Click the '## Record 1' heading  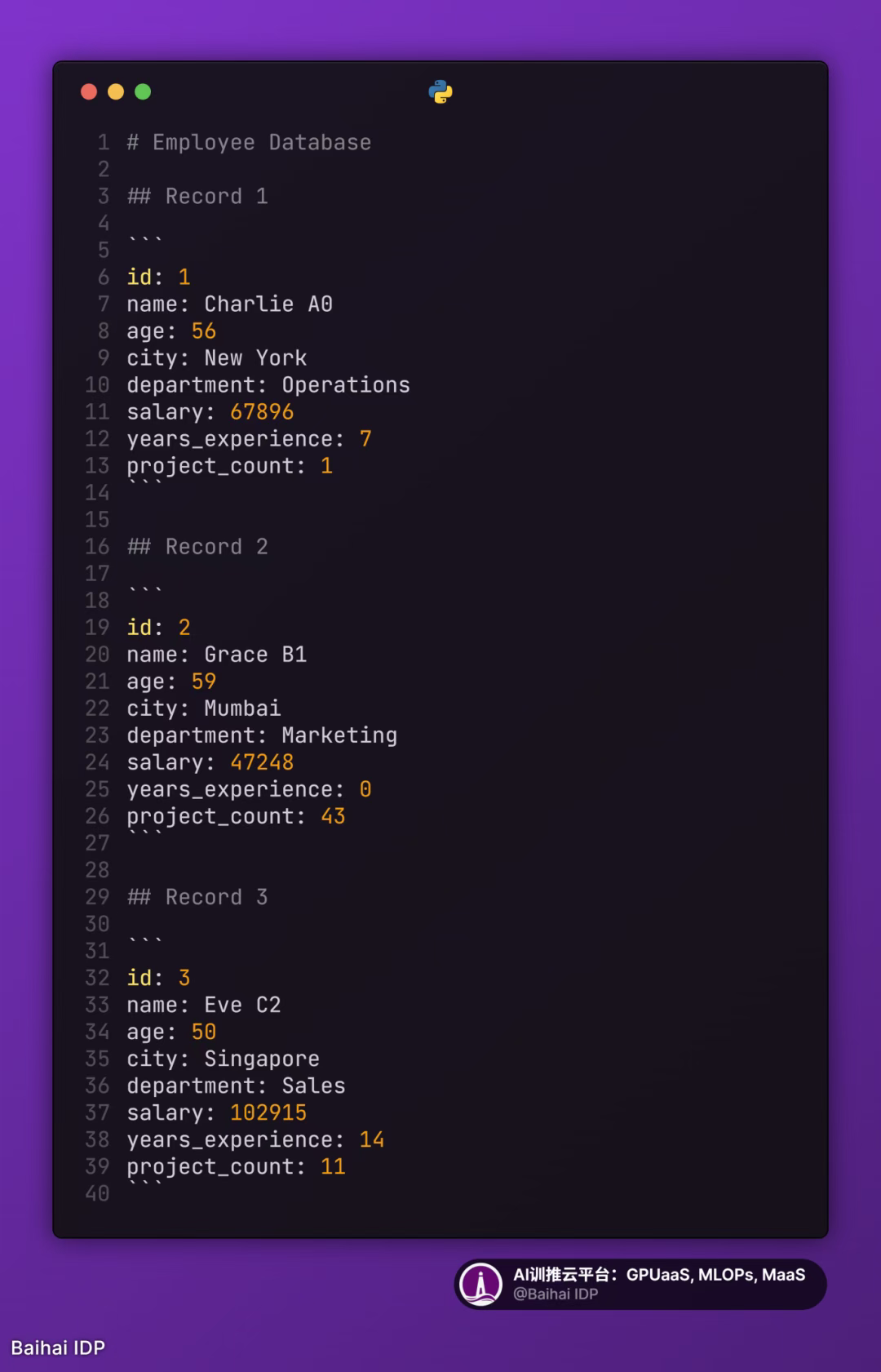(197, 197)
